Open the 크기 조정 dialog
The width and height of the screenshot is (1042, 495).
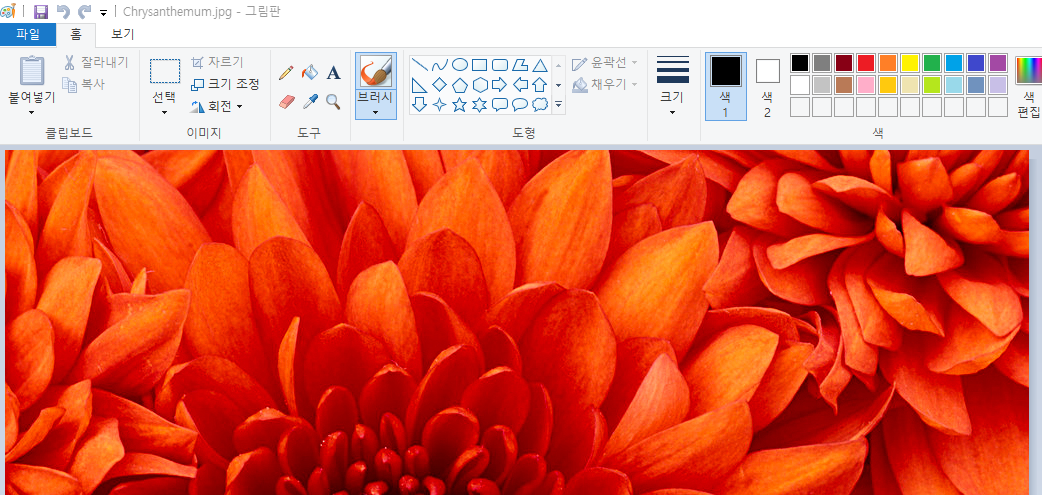coord(225,84)
